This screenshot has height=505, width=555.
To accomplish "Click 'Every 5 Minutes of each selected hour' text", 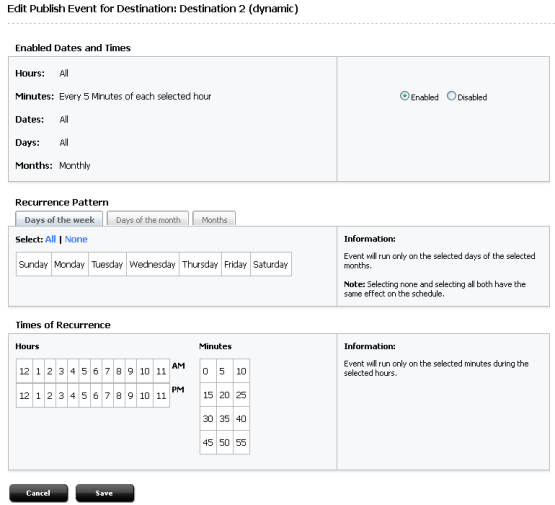I will (135, 96).
